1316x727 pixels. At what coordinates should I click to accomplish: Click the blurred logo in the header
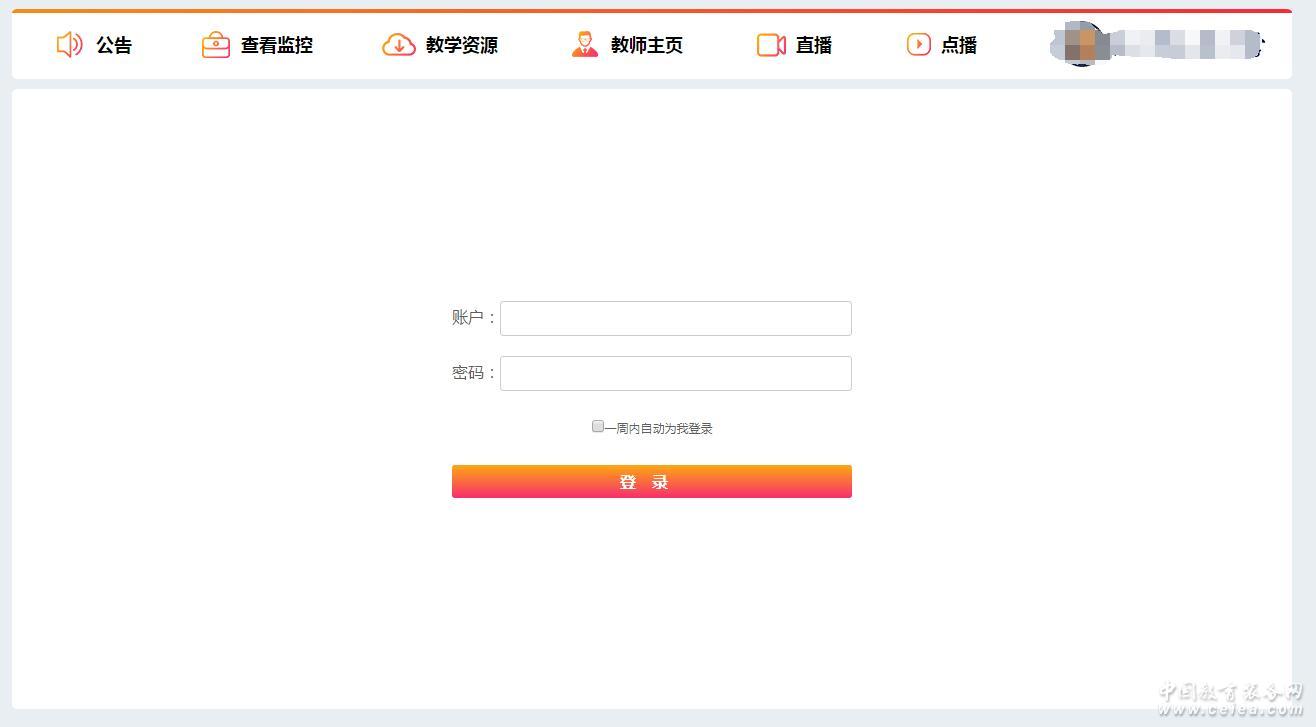pos(1158,45)
